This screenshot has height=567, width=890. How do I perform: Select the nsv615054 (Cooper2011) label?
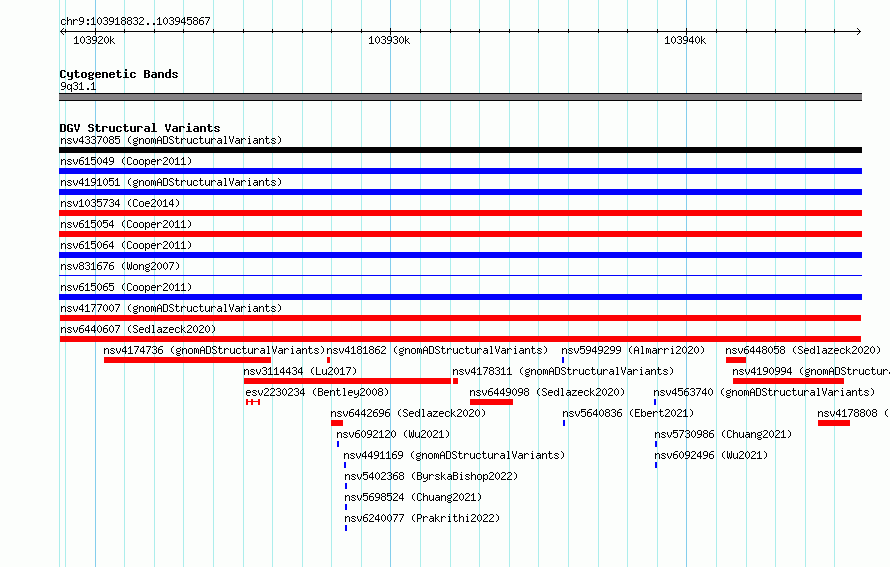(x=126, y=224)
